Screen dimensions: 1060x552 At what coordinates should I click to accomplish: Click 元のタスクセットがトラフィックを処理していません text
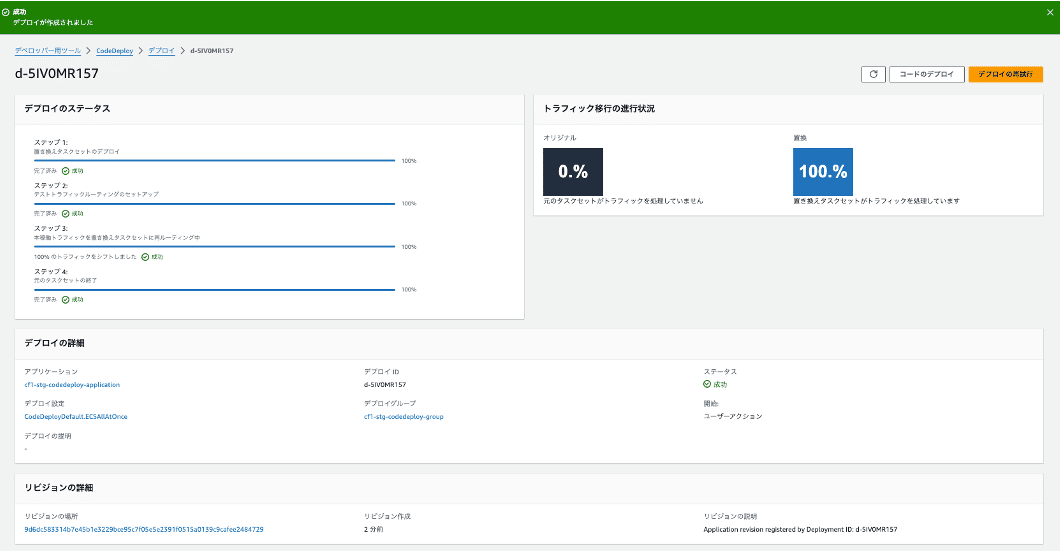coord(623,201)
